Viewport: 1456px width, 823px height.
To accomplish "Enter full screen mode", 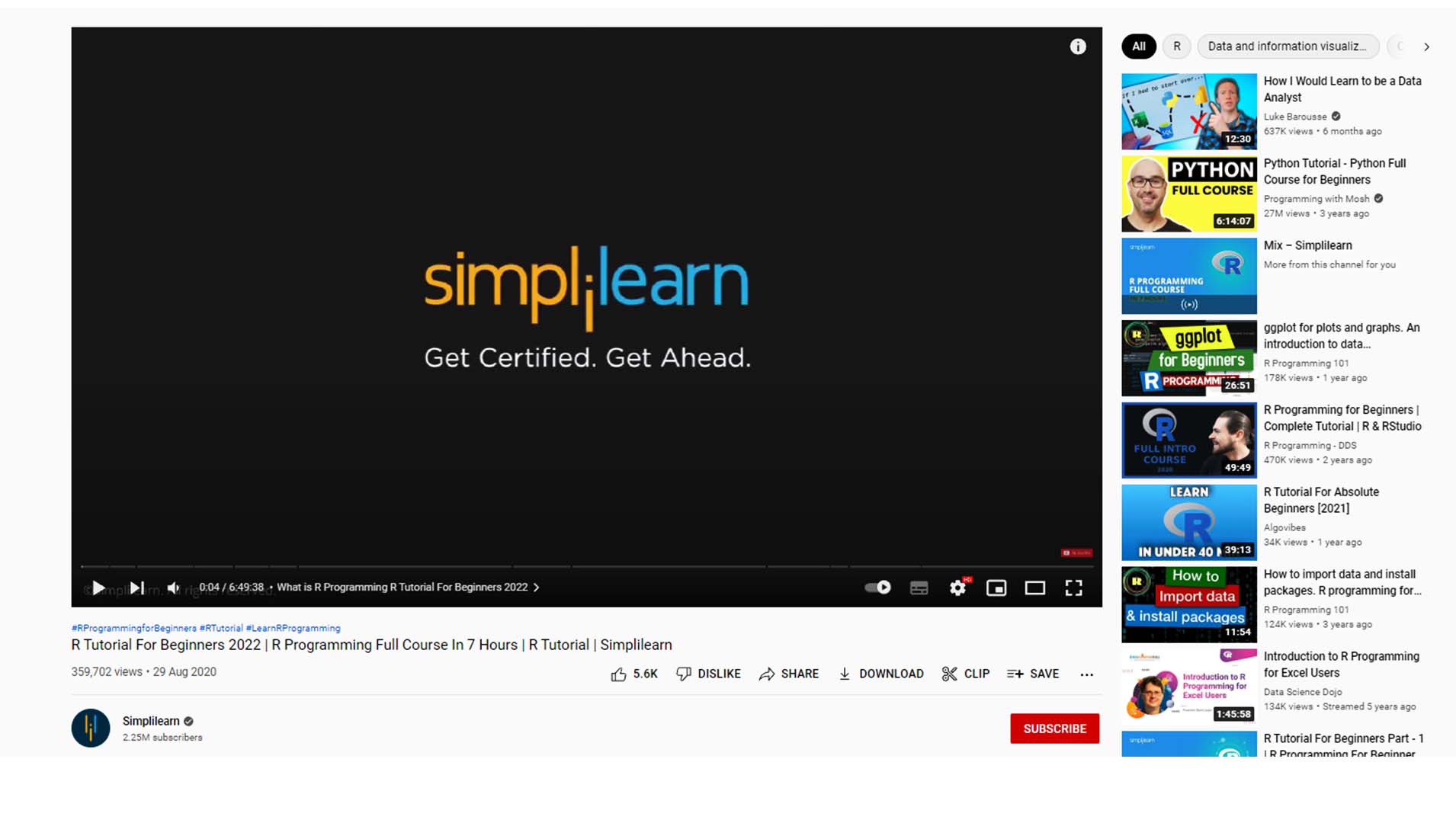I will (1073, 588).
